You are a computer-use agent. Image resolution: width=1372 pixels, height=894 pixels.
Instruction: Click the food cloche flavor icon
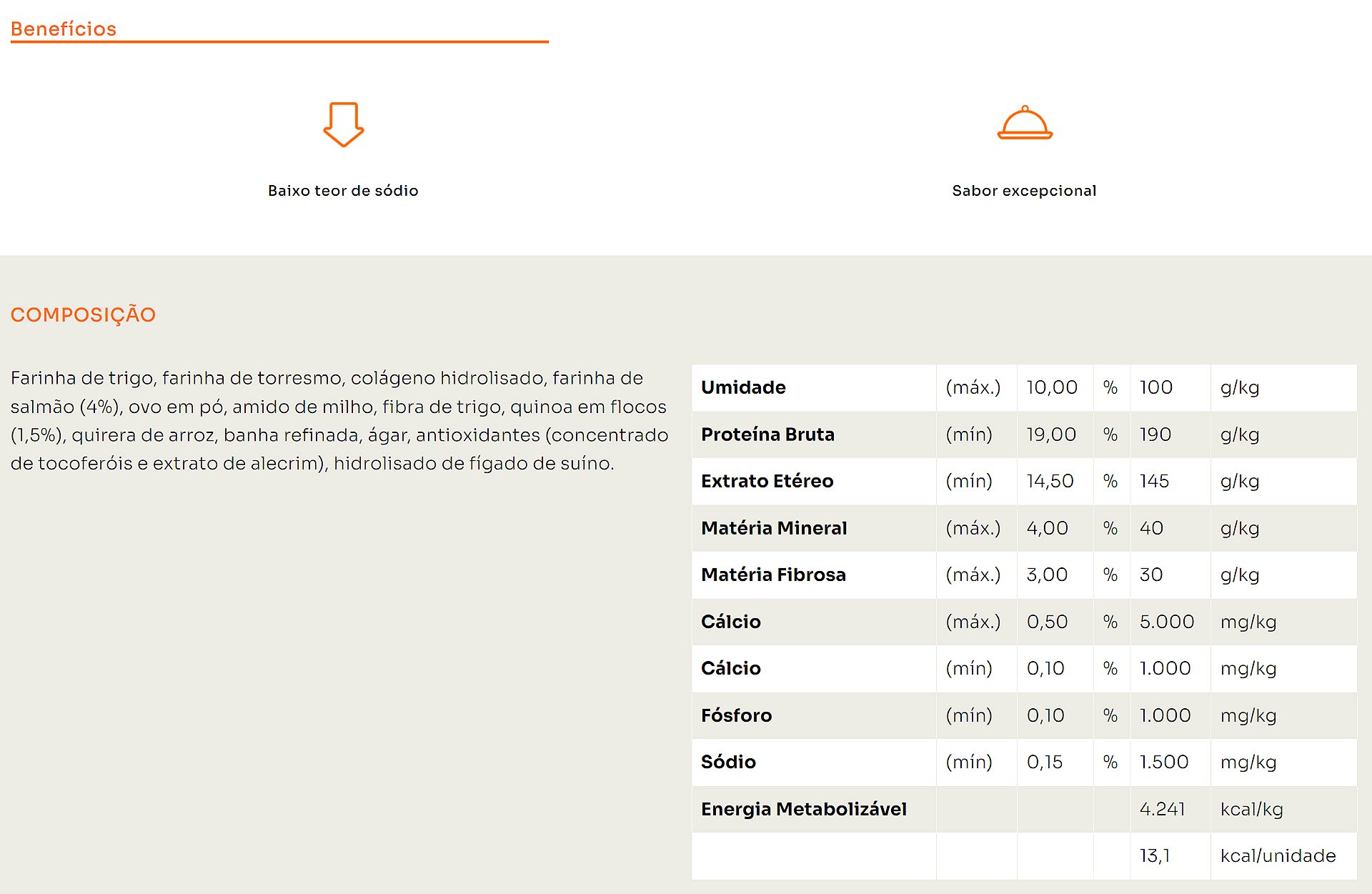tap(1024, 123)
